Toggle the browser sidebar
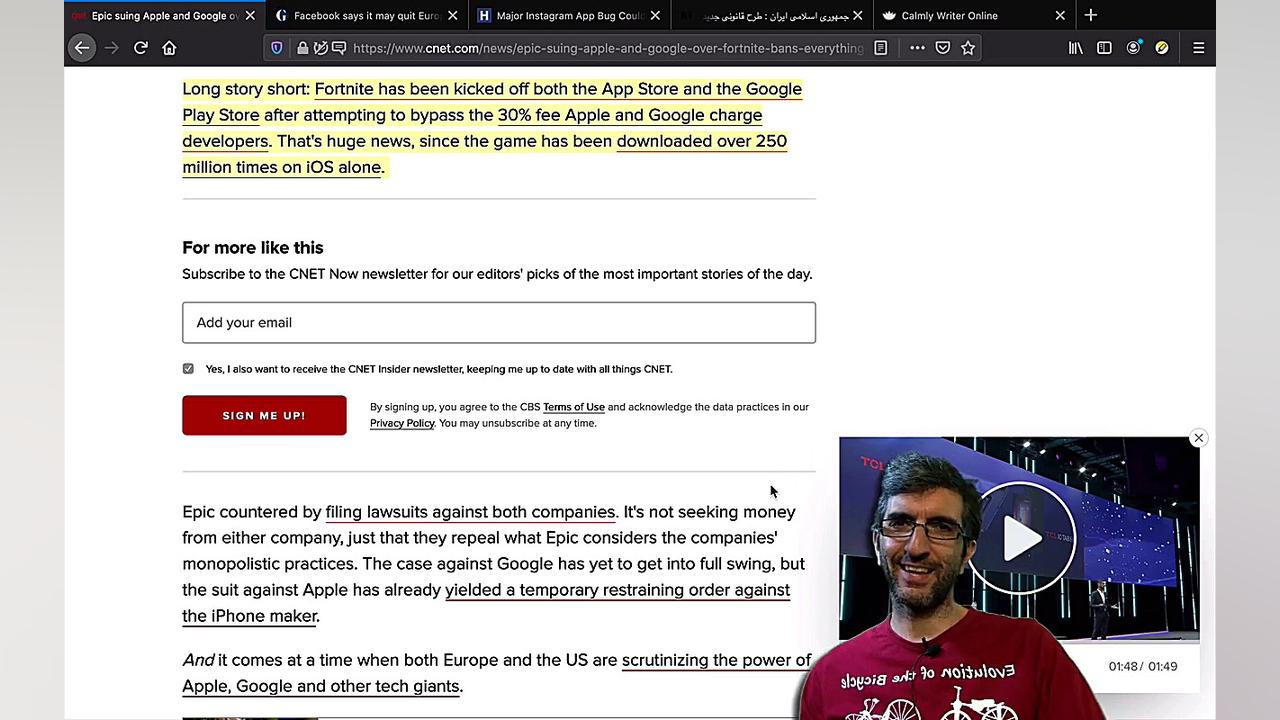This screenshot has width=1280, height=720. pyautogui.click(x=1104, y=48)
